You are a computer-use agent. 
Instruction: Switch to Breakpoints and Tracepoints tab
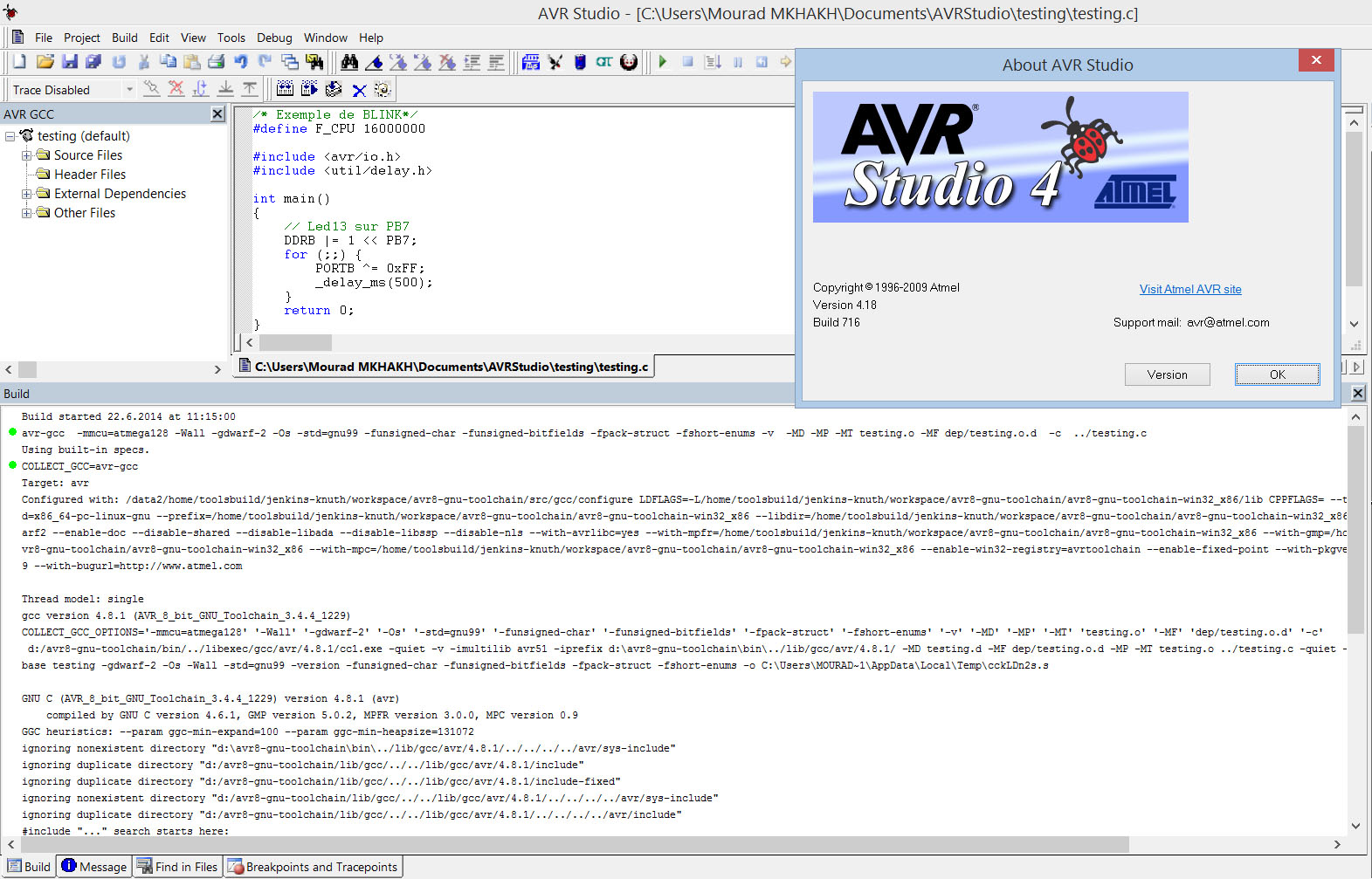pyautogui.click(x=313, y=867)
